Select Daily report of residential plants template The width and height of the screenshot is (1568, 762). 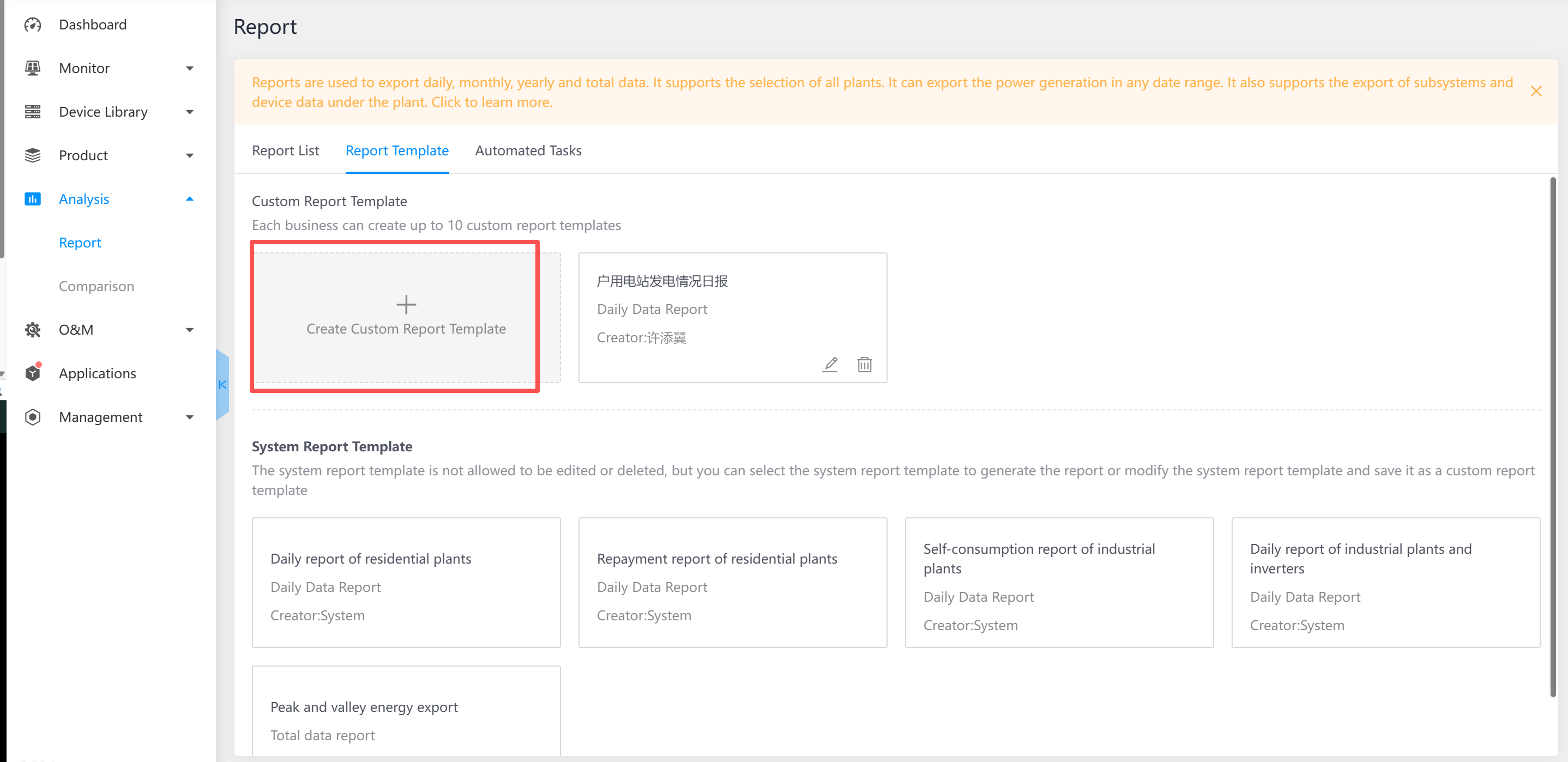pos(406,583)
